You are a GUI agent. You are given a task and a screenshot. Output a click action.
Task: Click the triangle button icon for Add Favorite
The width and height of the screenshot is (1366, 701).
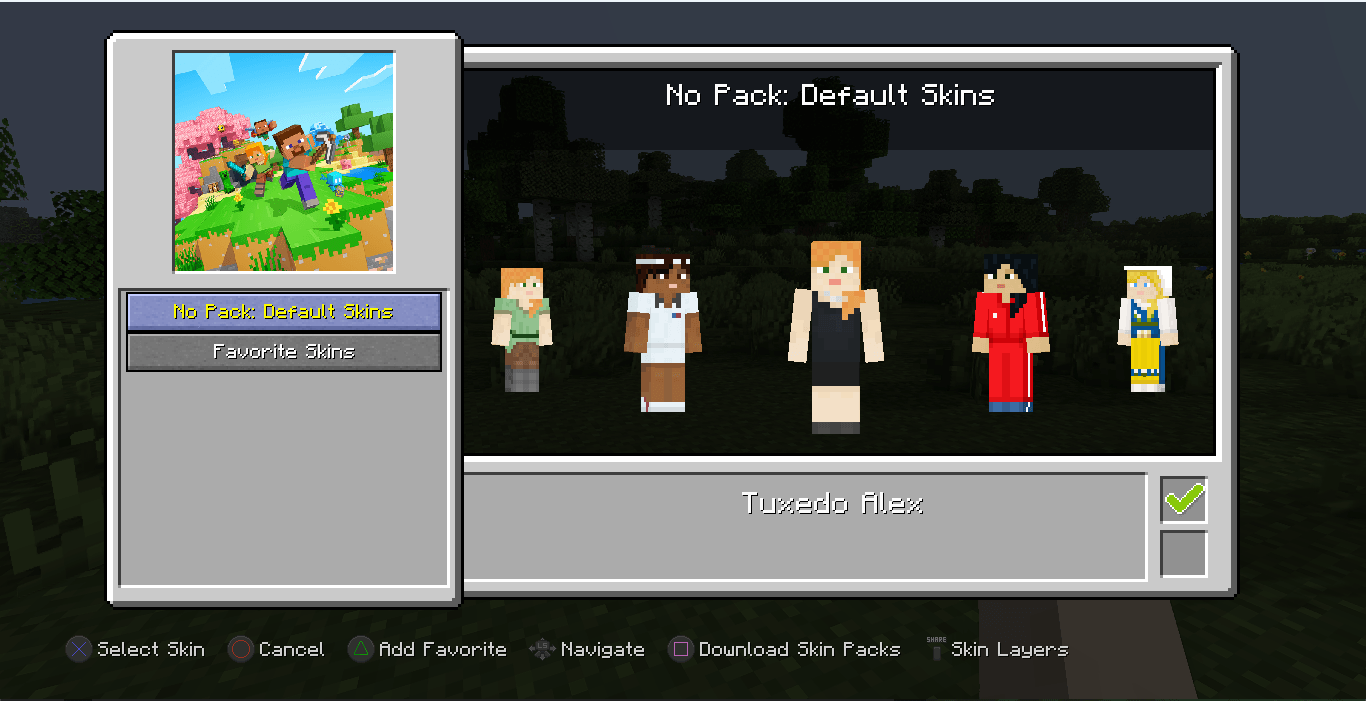click(x=360, y=649)
